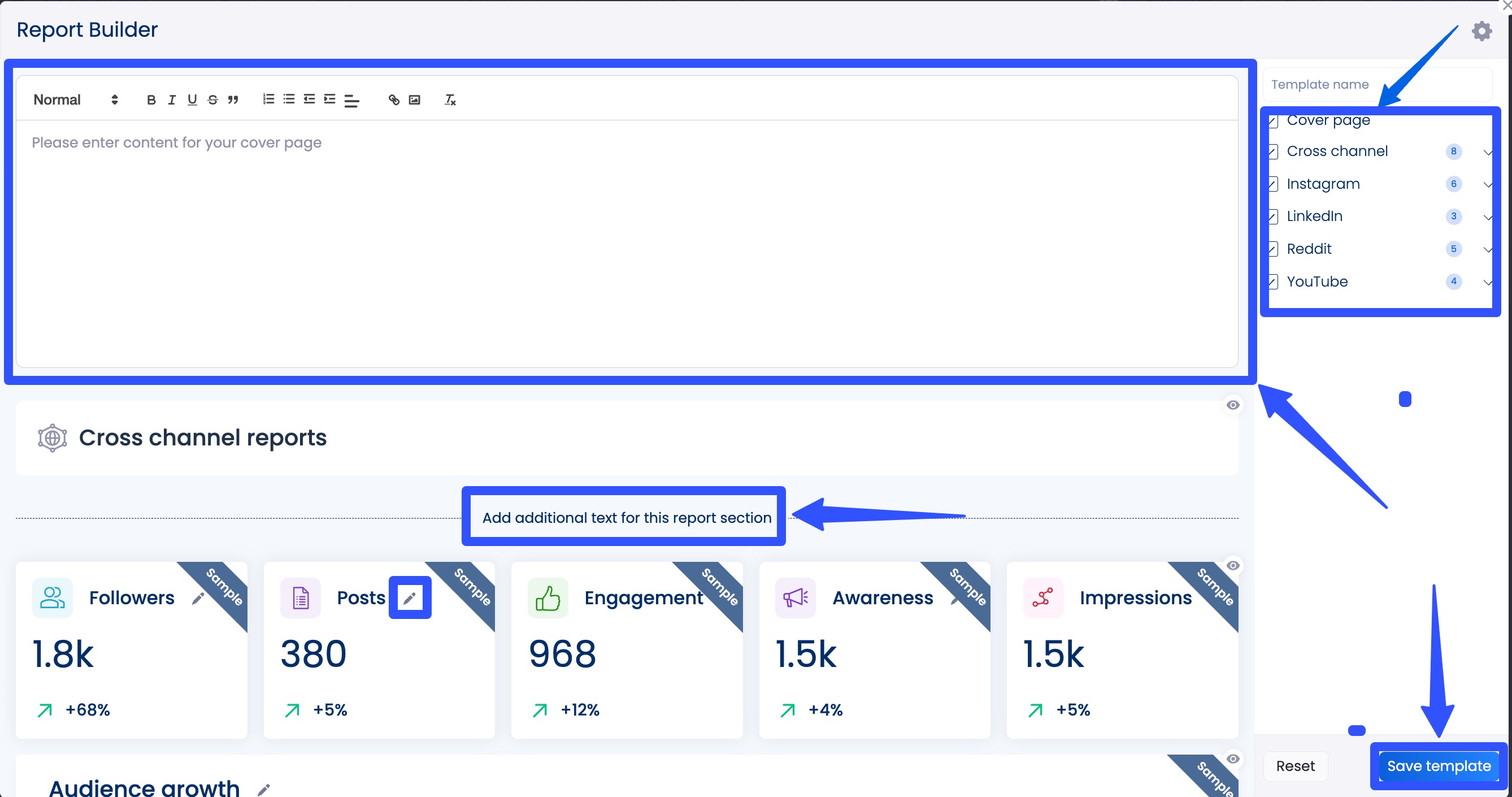The width and height of the screenshot is (1512, 797).
Task: Clear text formatting
Action: tap(450, 100)
